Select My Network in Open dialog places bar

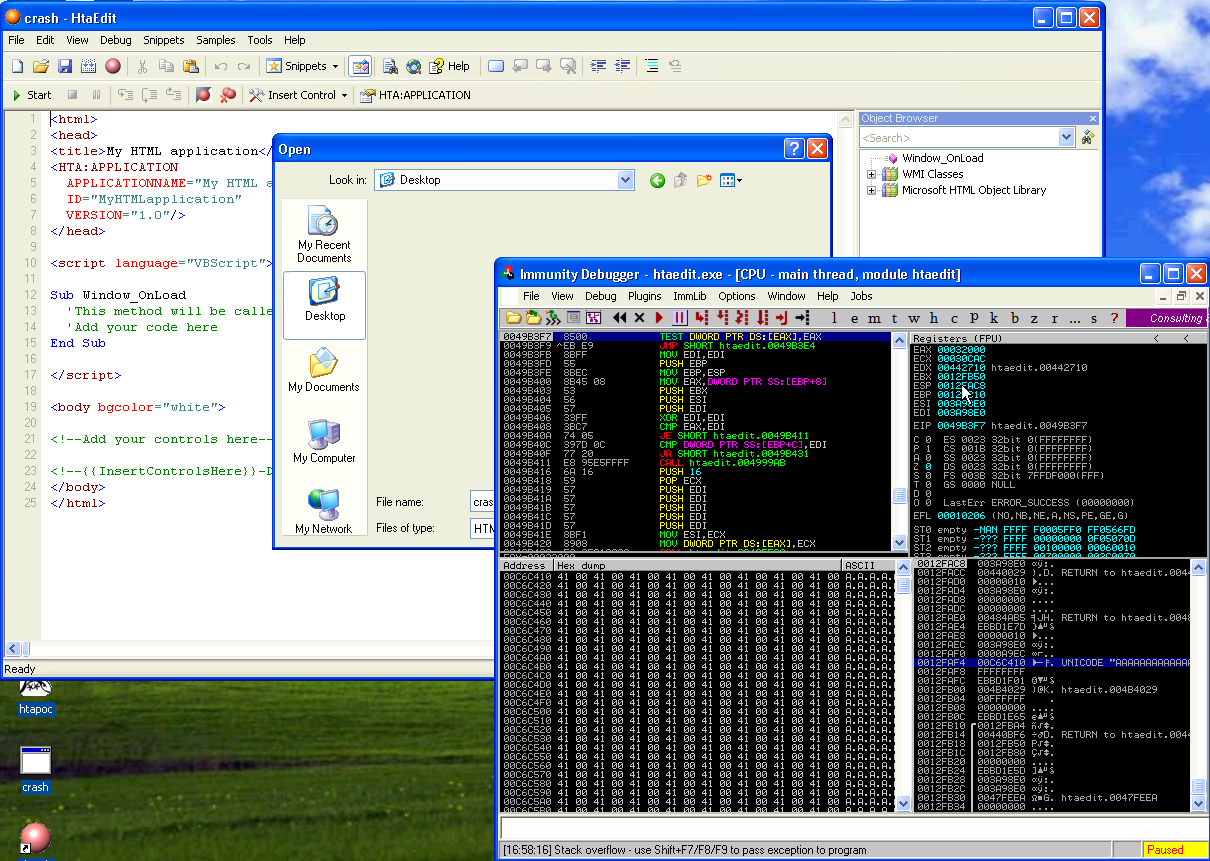[324, 512]
